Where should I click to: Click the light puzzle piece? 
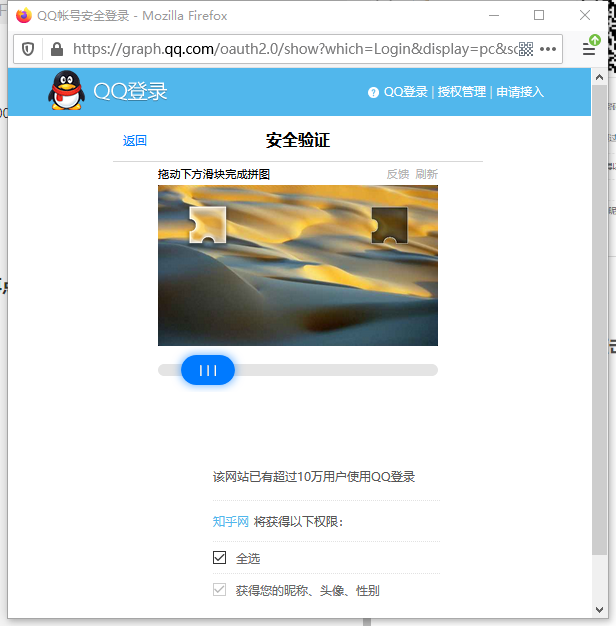[208, 225]
